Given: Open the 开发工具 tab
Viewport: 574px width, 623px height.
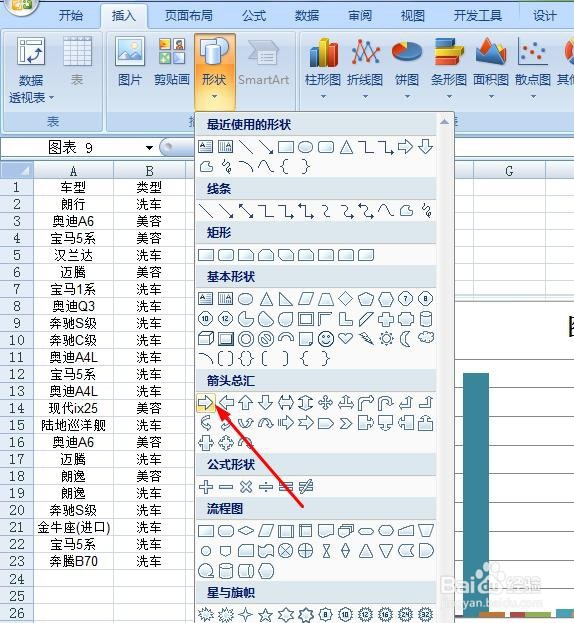Looking at the screenshot, I should 478,16.
